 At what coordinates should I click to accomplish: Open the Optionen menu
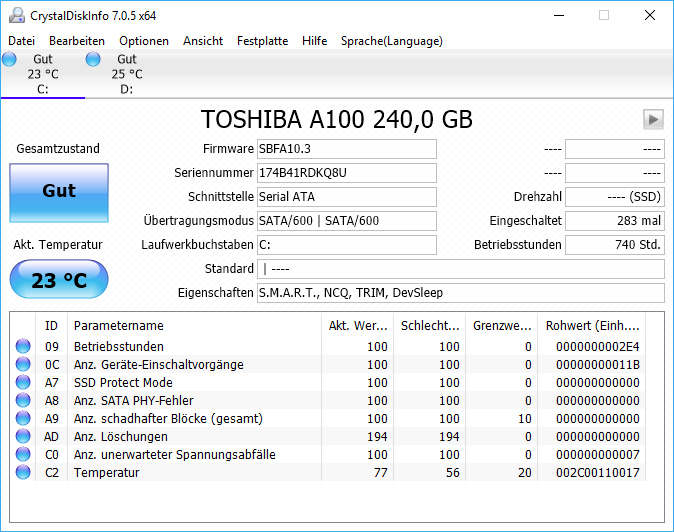(x=144, y=41)
